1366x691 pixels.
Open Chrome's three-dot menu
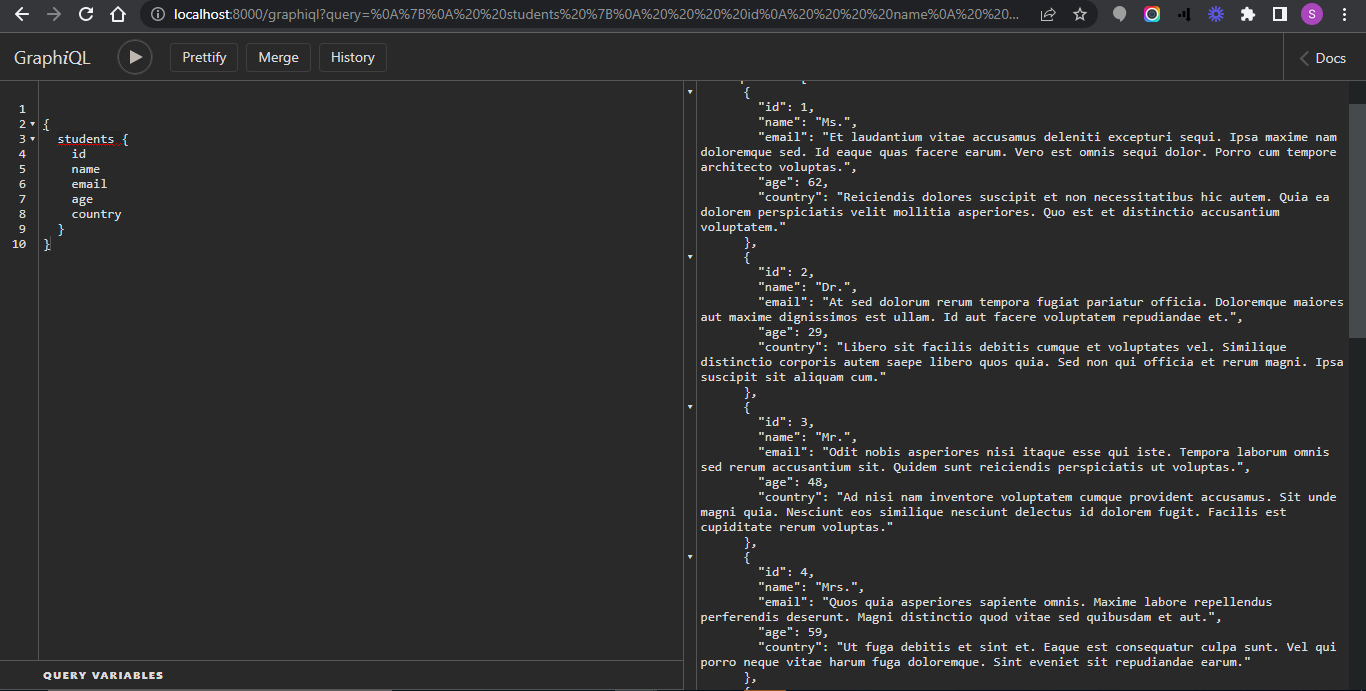[x=1344, y=15]
